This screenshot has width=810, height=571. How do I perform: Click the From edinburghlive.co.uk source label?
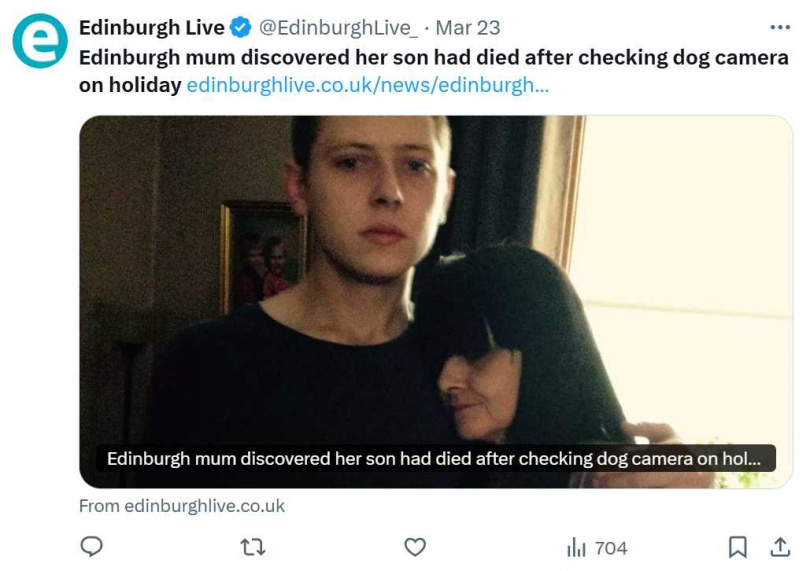(182, 506)
